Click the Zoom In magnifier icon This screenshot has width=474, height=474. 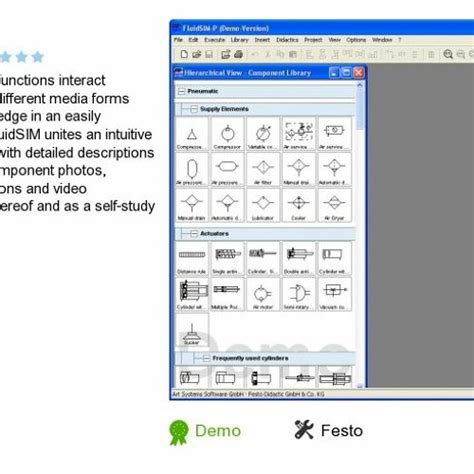(x=448, y=54)
